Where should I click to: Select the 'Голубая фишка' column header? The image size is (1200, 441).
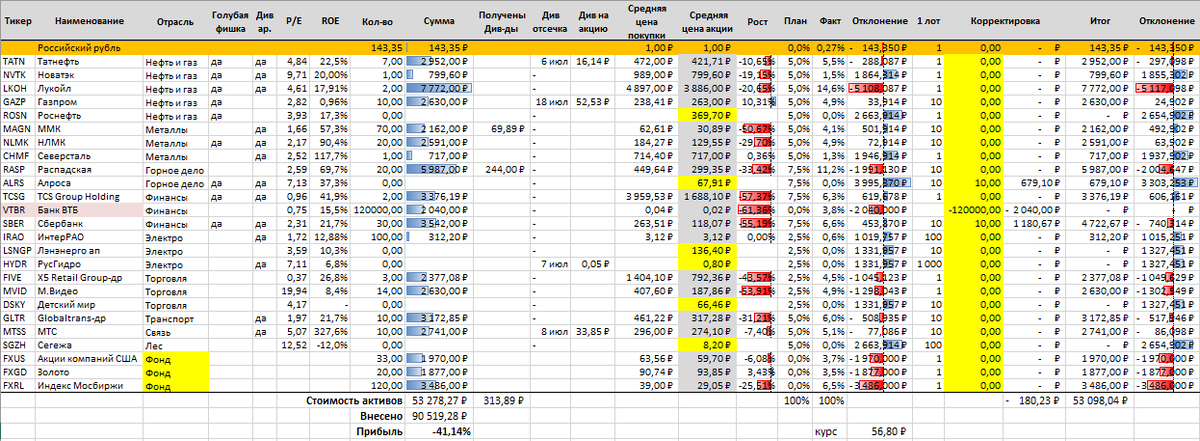pyautogui.click(x=229, y=21)
